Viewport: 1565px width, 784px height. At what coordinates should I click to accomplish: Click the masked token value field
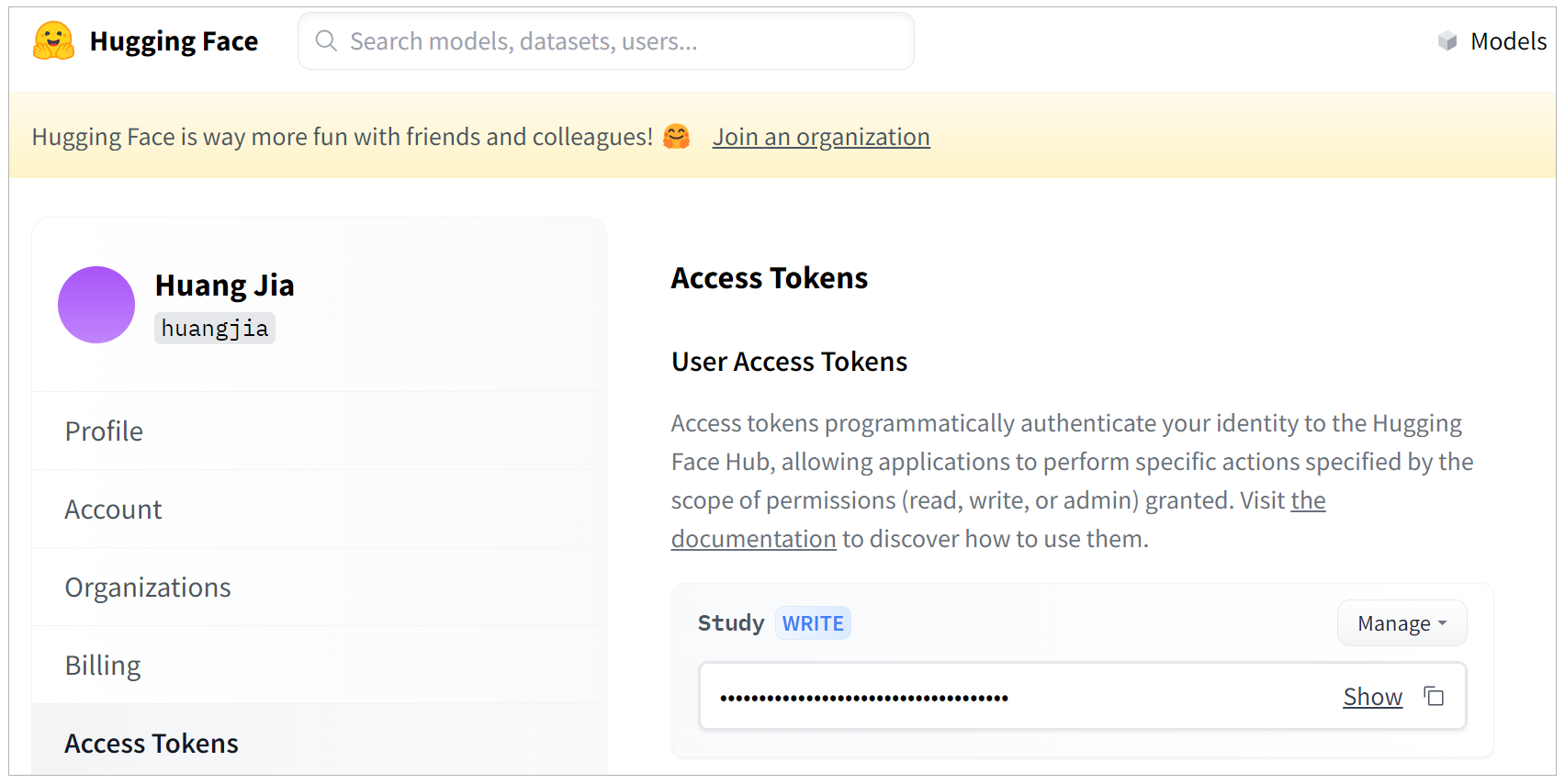1010,697
